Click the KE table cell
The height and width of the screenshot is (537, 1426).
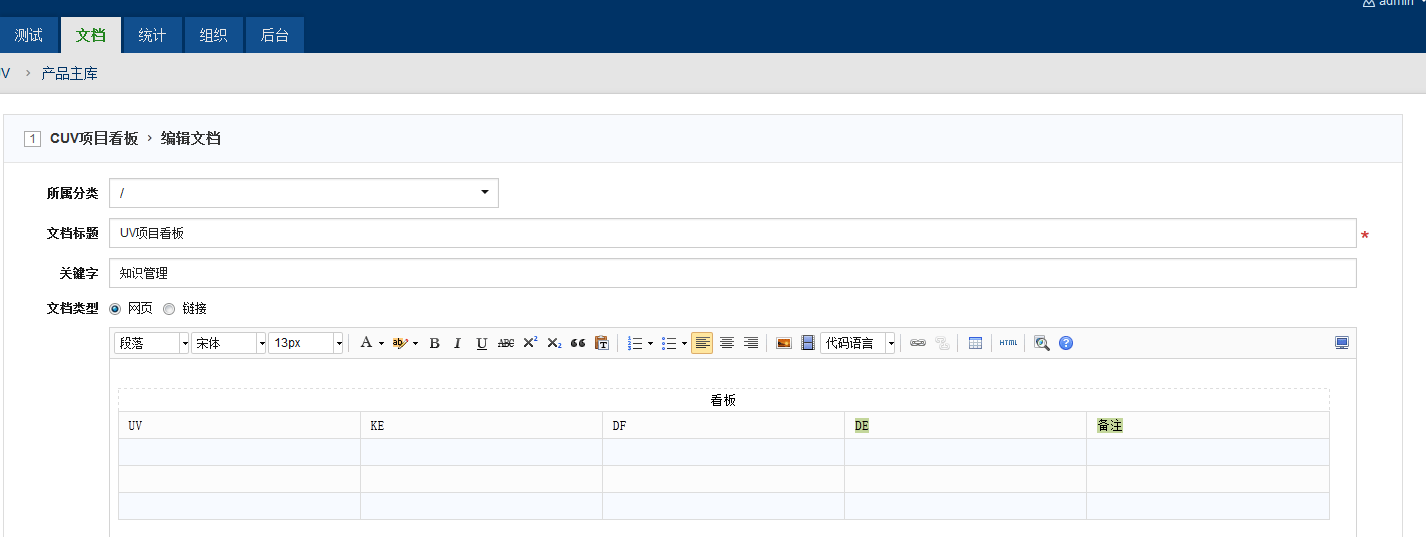(x=481, y=425)
